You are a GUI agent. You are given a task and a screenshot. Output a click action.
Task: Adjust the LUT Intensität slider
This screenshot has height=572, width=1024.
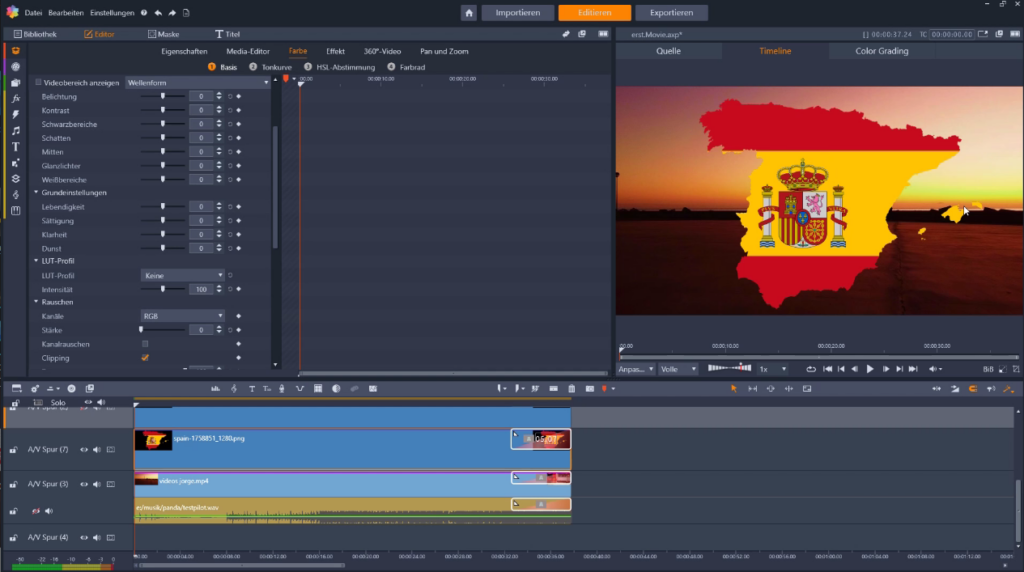click(x=163, y=289)
